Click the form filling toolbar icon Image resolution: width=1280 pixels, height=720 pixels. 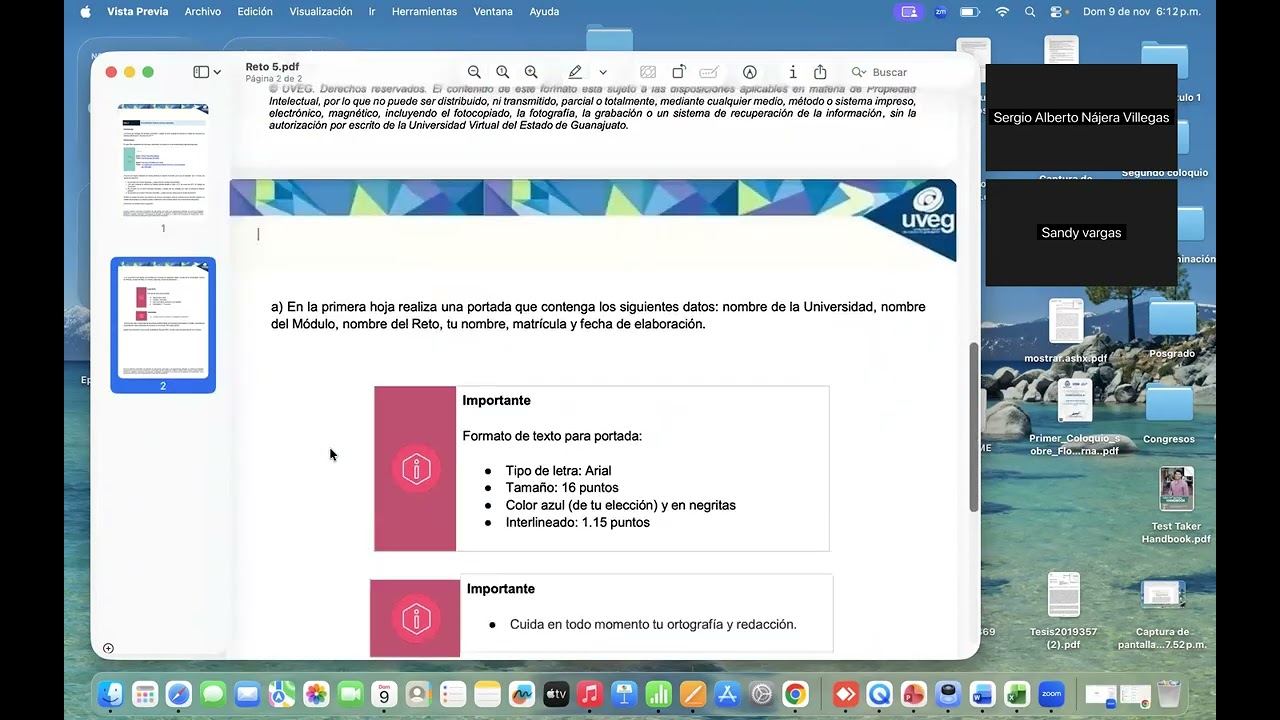709,72
